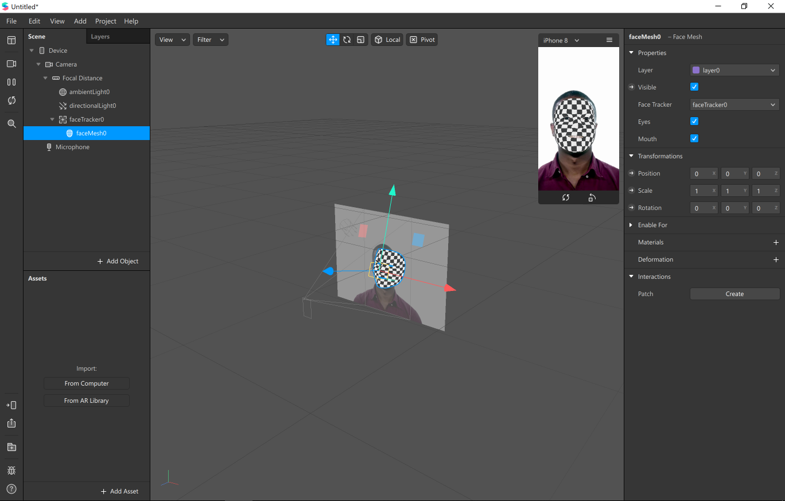Click the Create patch button
The image size is (785, 501).
point(734,294)
